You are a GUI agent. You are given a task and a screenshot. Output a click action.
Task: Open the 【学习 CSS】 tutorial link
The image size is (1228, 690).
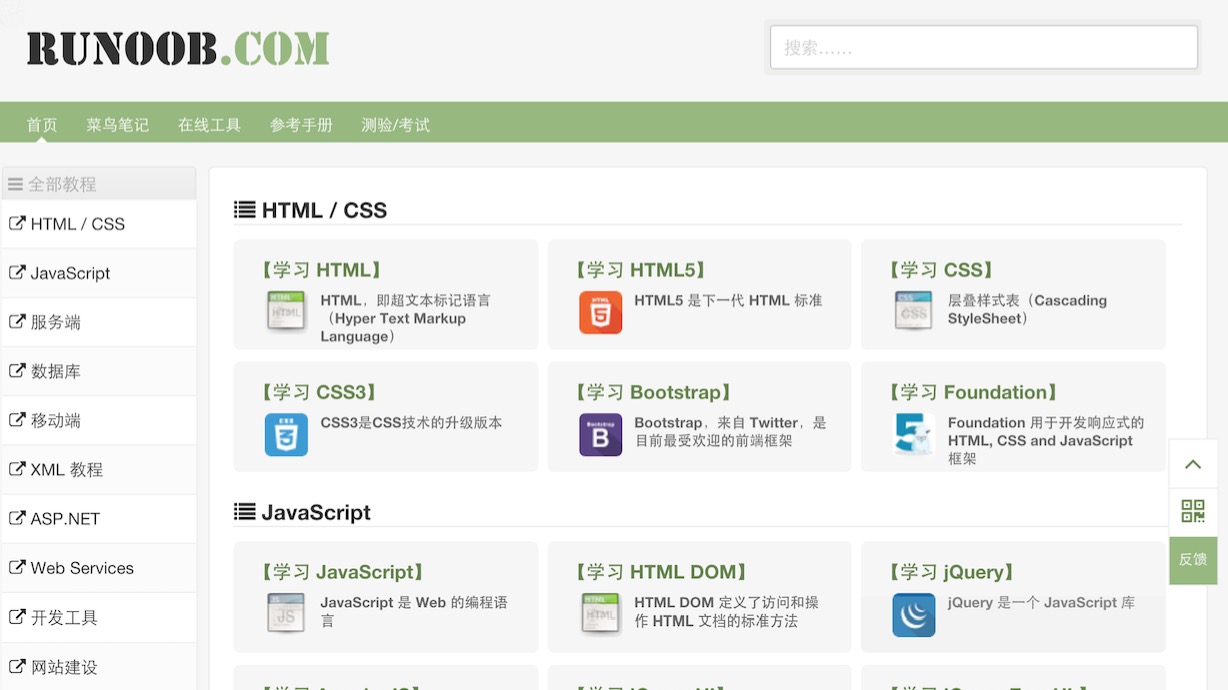pyautogui.click(x=942, y=270)
